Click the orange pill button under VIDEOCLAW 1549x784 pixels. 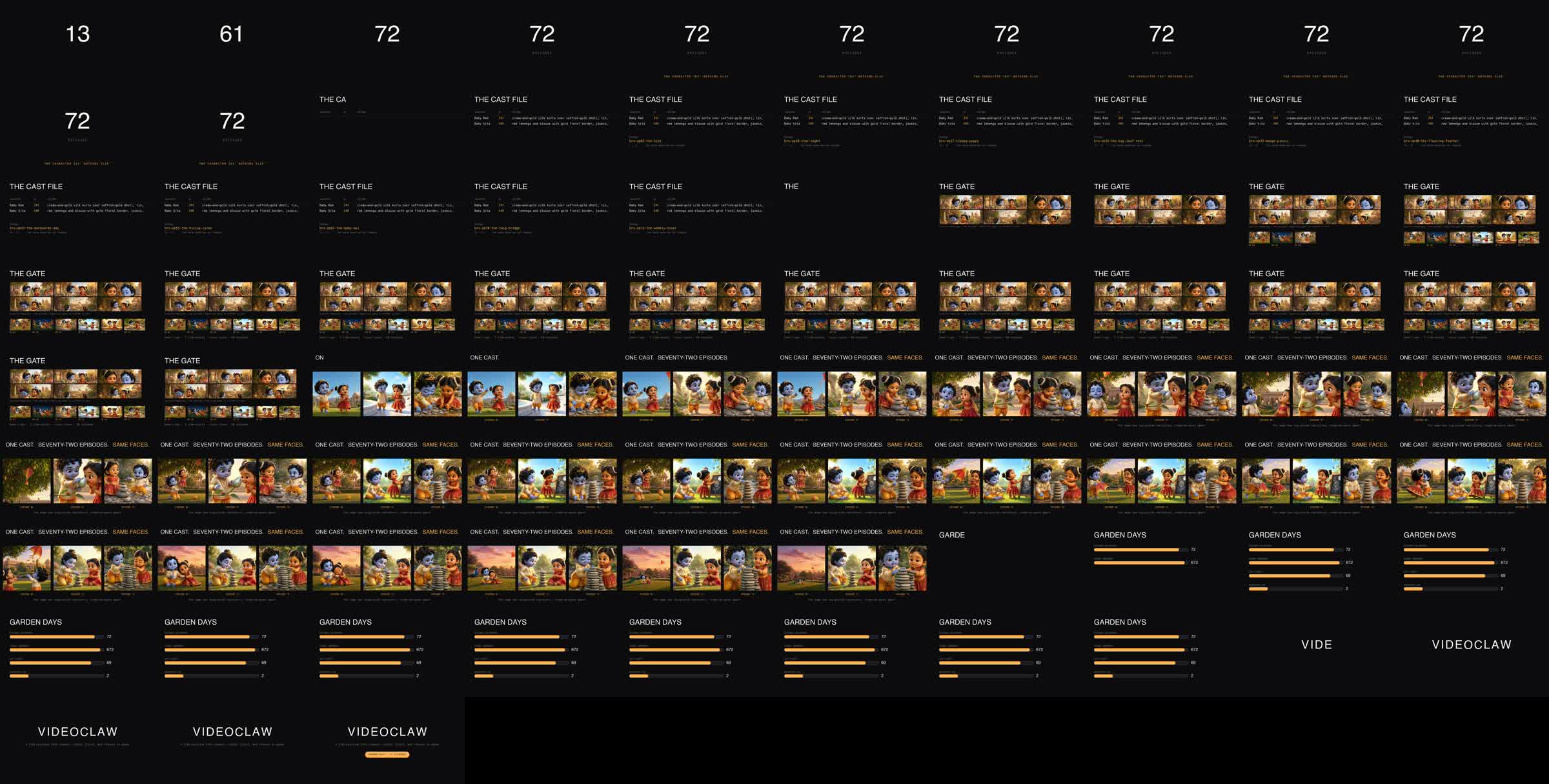[387, 754]
